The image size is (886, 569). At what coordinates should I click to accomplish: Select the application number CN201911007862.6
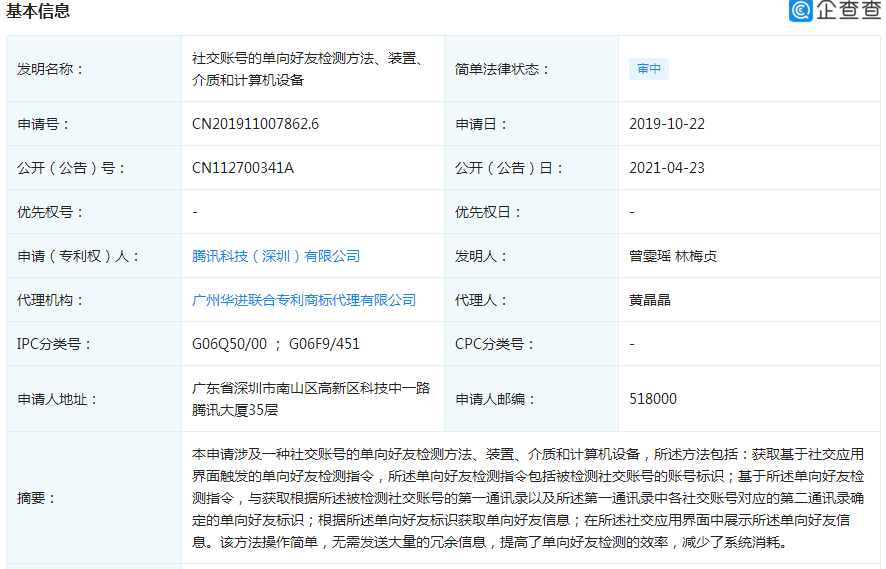255,124
